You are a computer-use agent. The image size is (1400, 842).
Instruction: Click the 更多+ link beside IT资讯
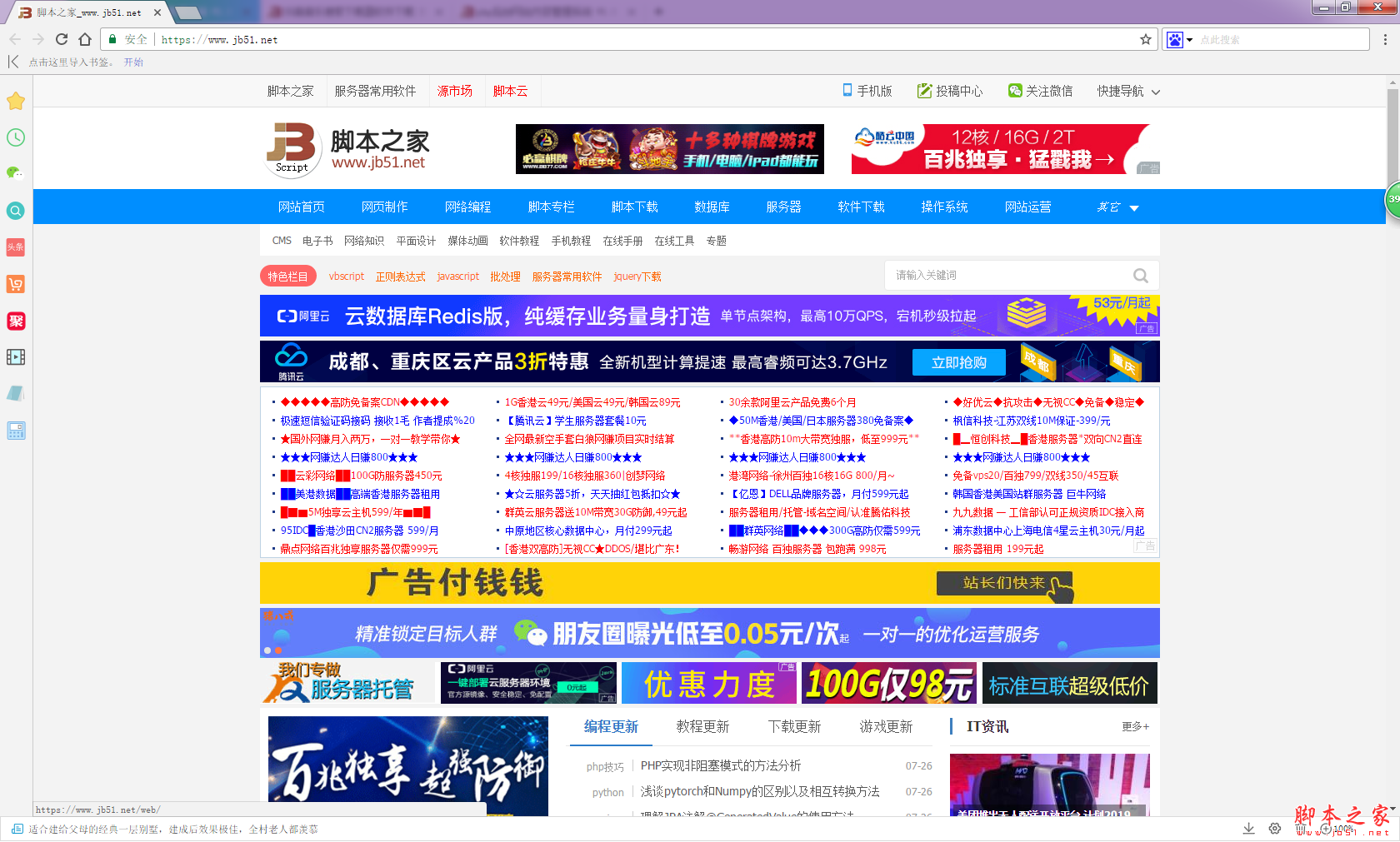[x=1135, y=727]
